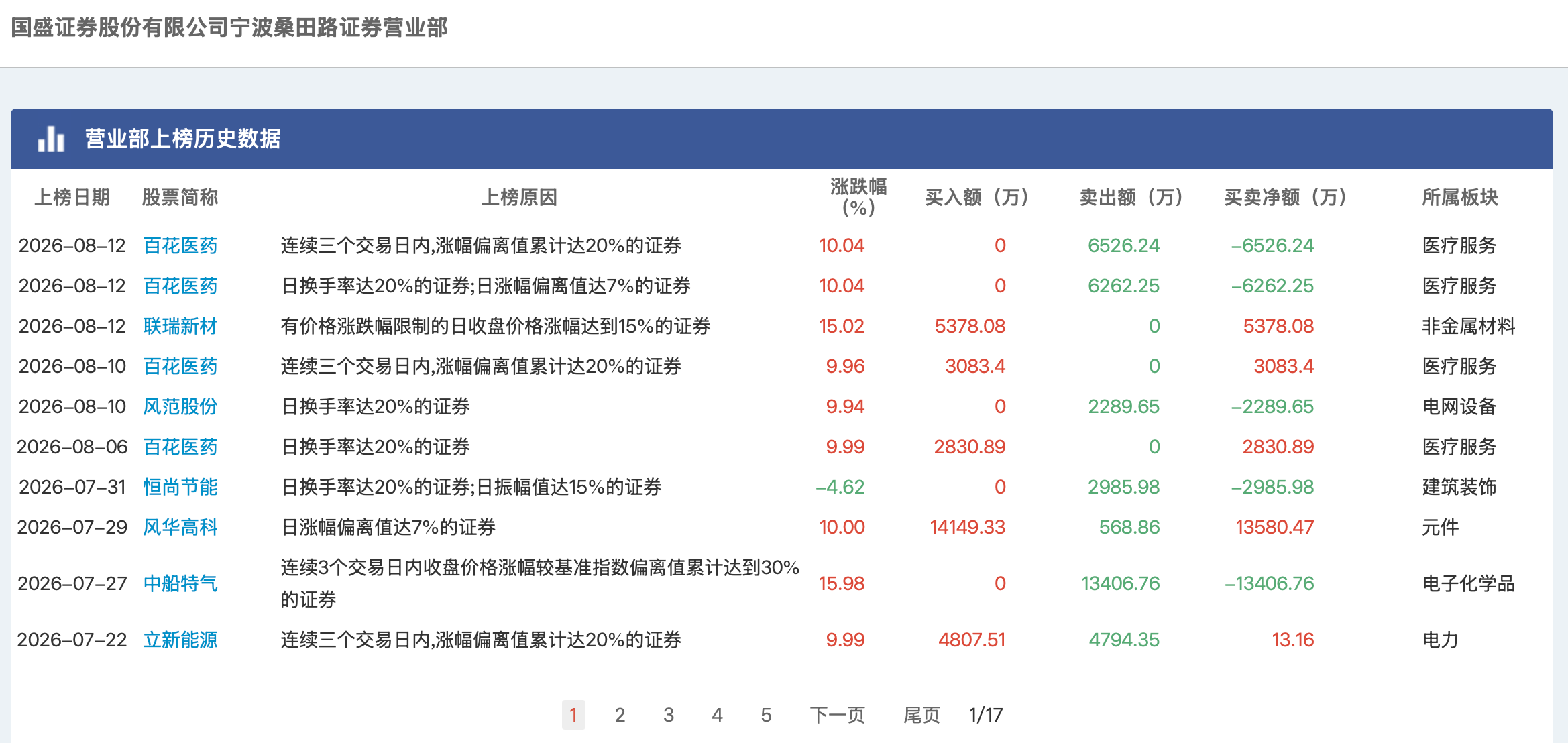Click the 2985.98 sell amount cell
The image size is (1568, 743).
coord(1123,487)
